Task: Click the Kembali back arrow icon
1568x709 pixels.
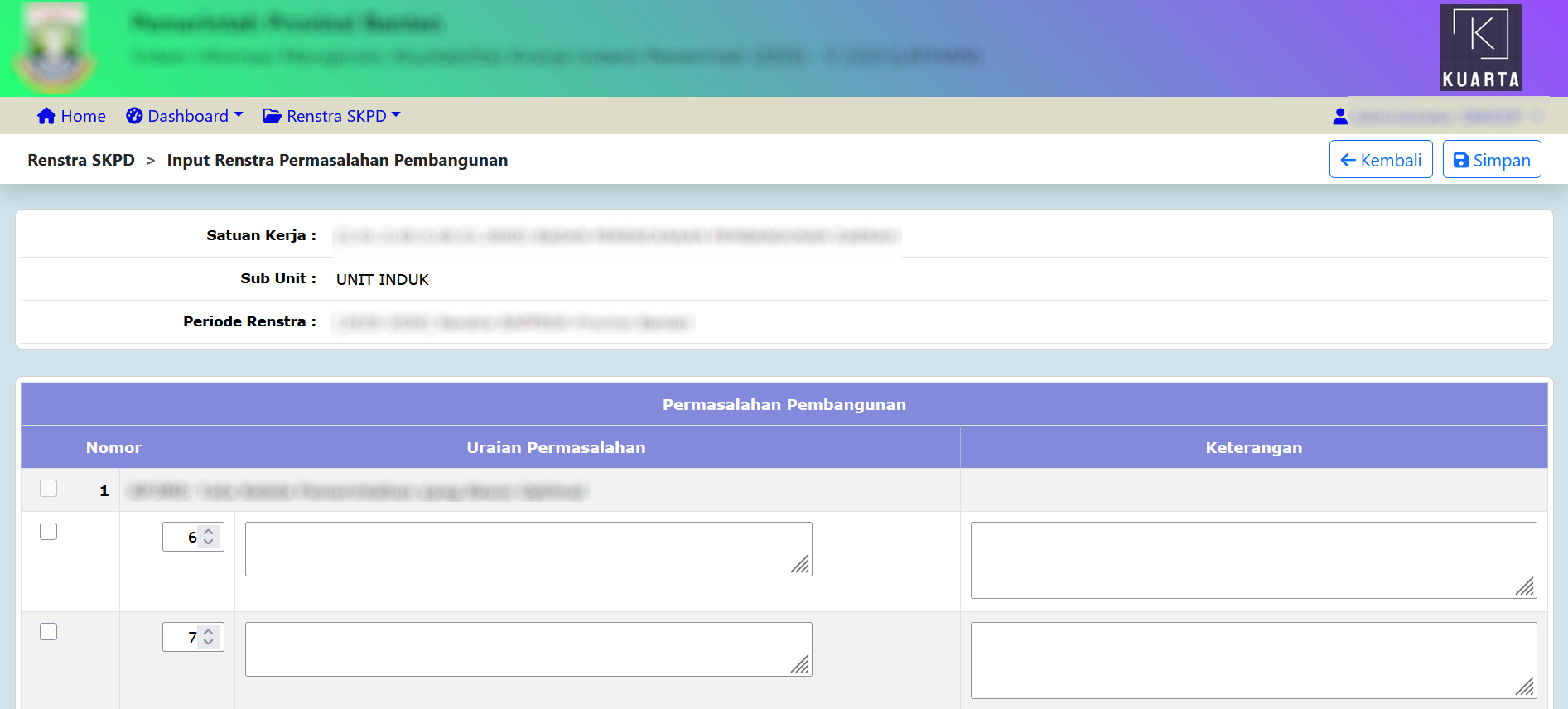Action: [x=1348, y=160]
